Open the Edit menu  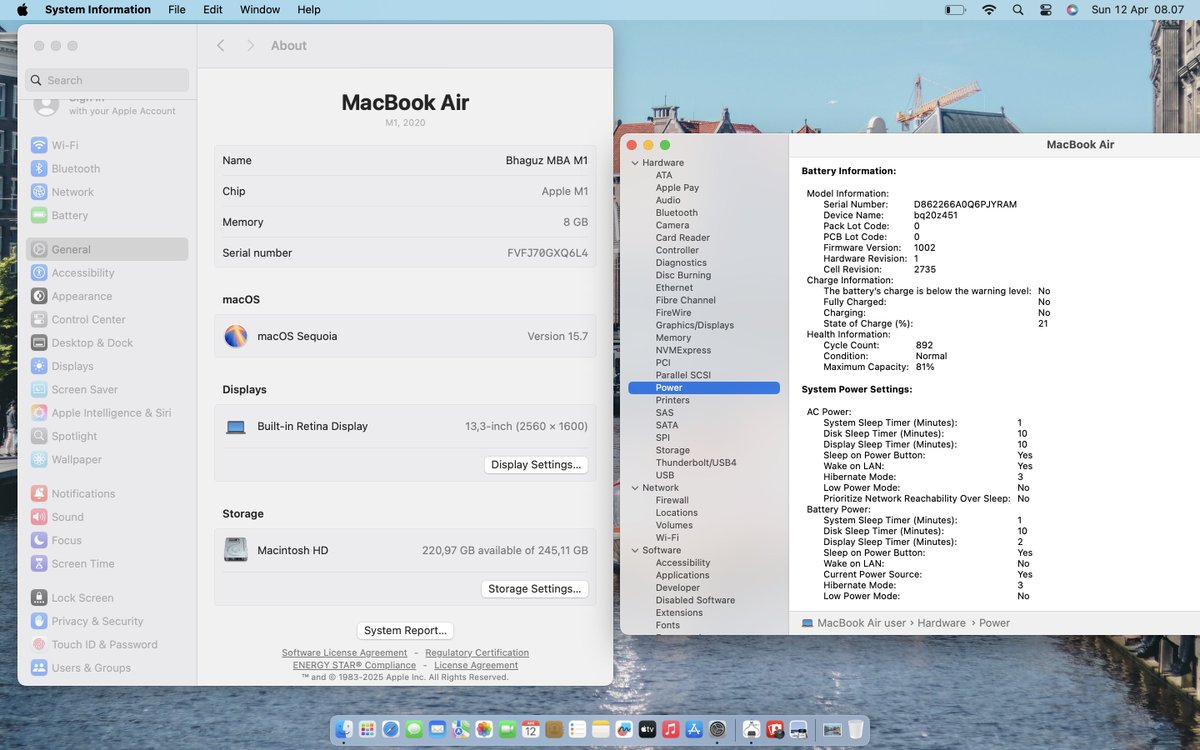213,9
